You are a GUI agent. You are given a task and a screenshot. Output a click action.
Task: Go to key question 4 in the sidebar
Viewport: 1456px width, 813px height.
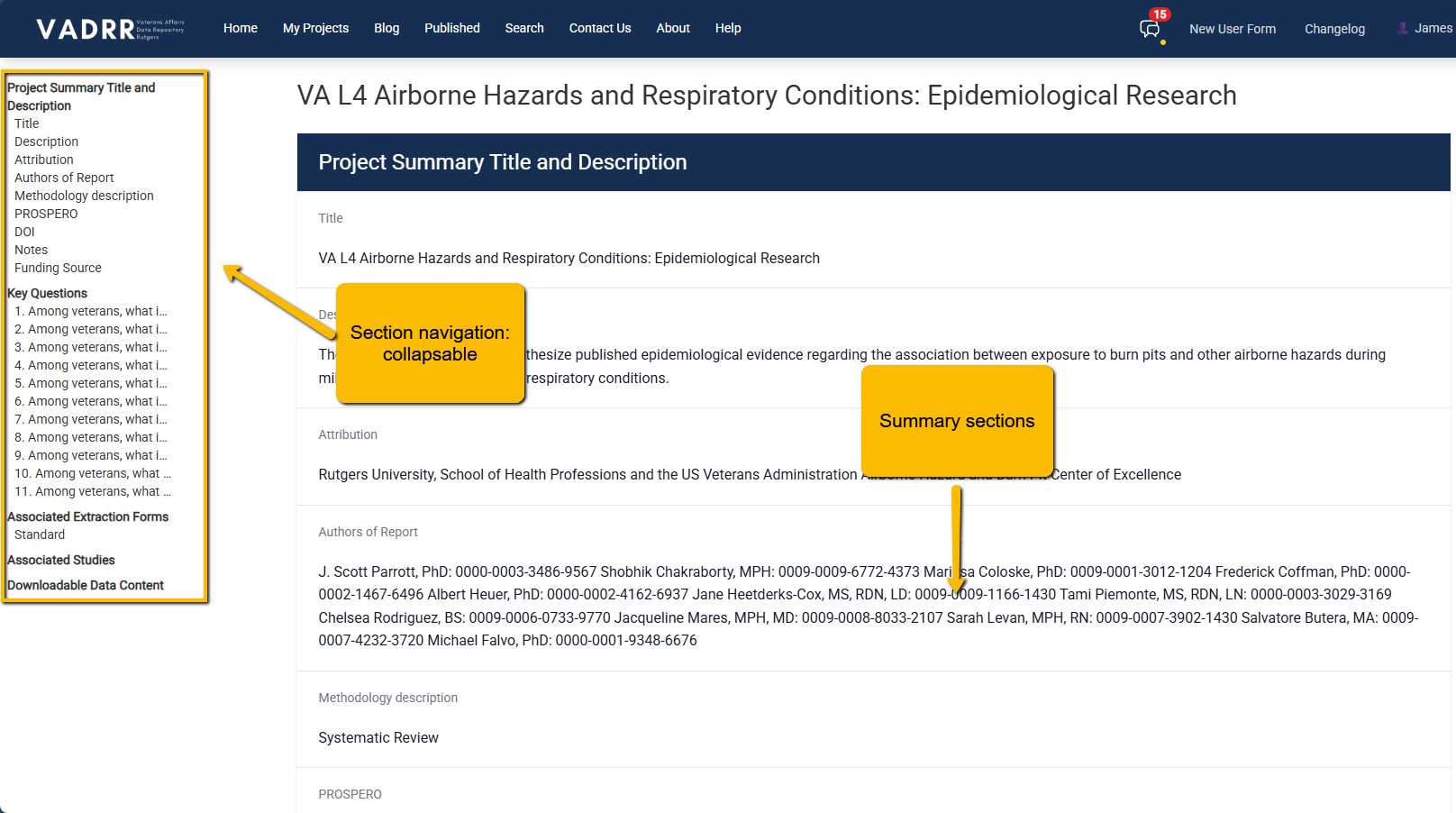(x=91, y=365)
